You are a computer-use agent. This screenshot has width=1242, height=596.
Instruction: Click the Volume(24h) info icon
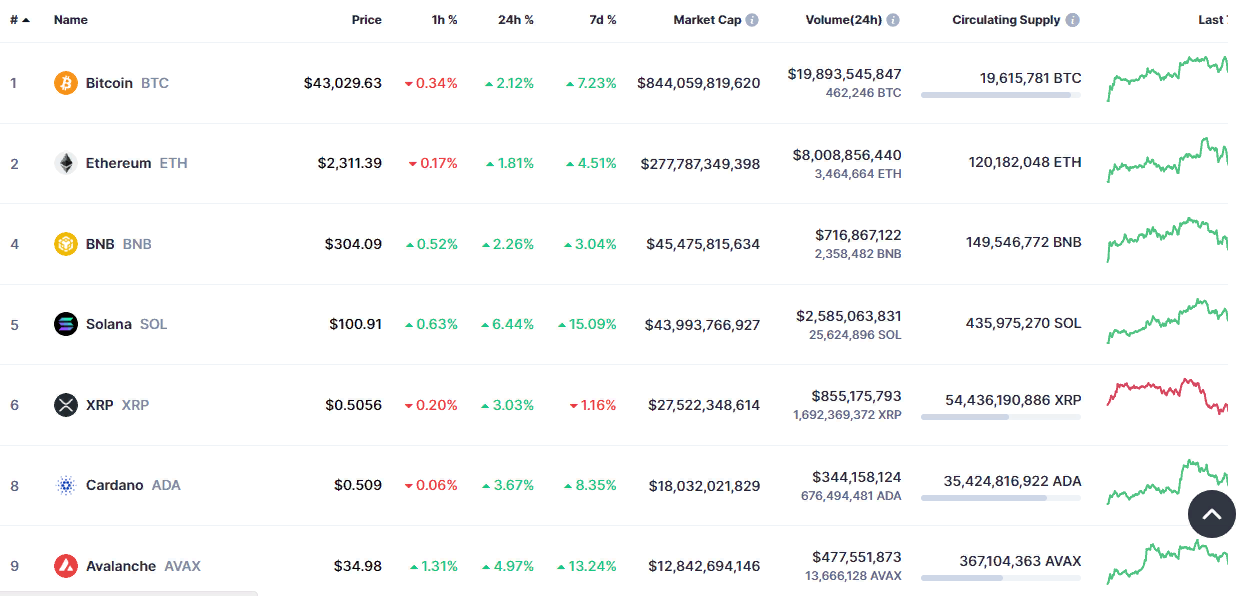point(893,20)
